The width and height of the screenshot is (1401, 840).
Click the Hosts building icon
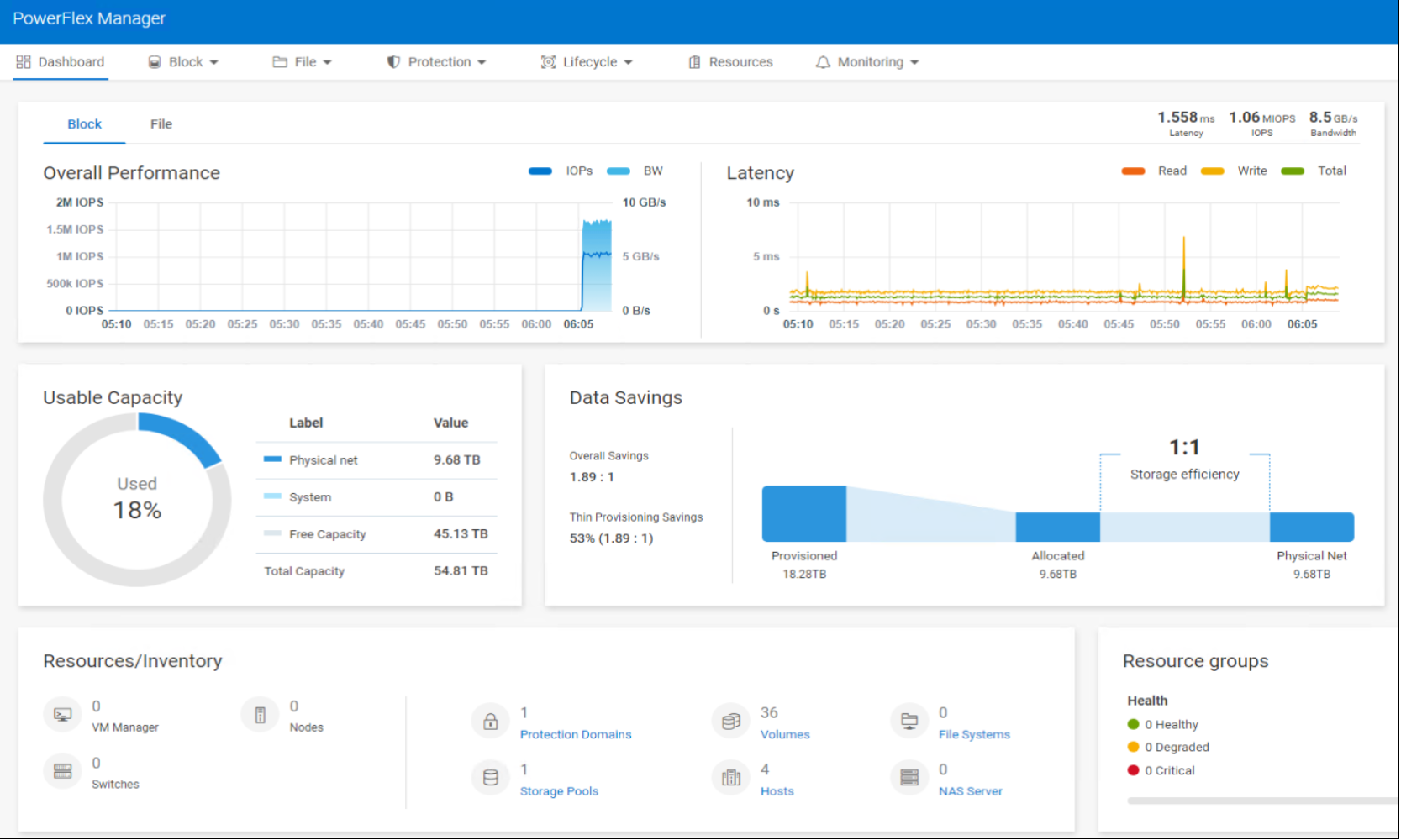(x=731, y=779)
